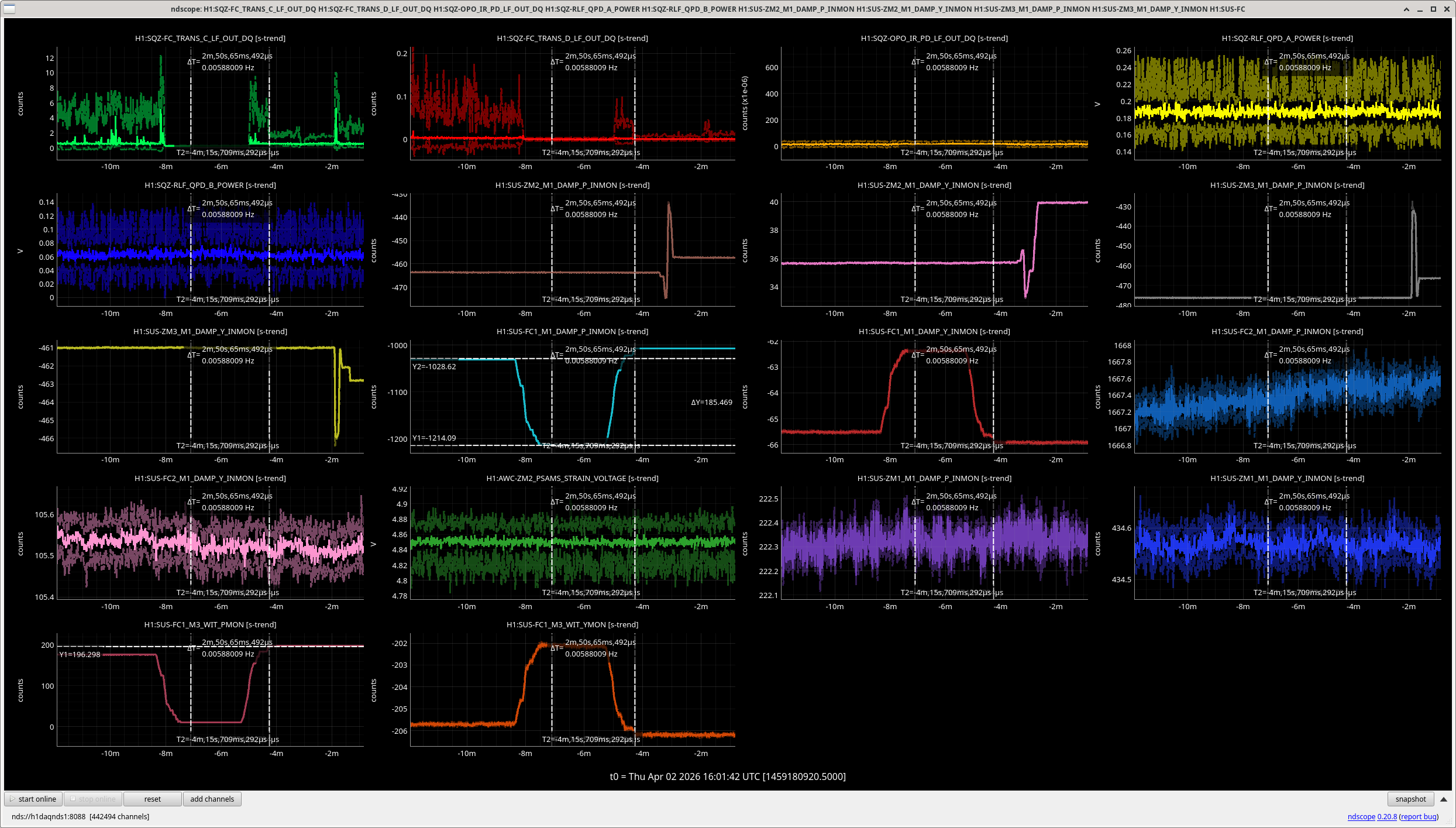
Task: Minimize the ndscope window
Action: (x=1420, y=9)
